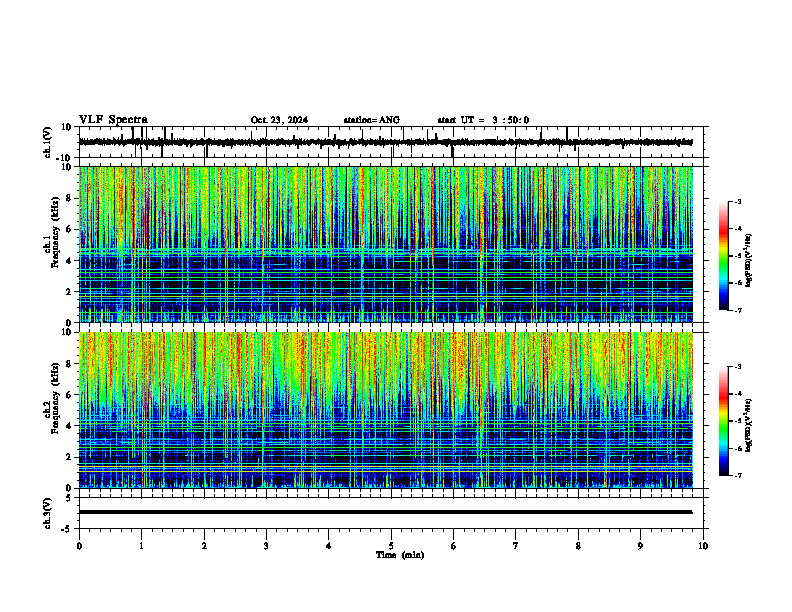Click time axis tick label "9"
792x612 pixels.
640,546
